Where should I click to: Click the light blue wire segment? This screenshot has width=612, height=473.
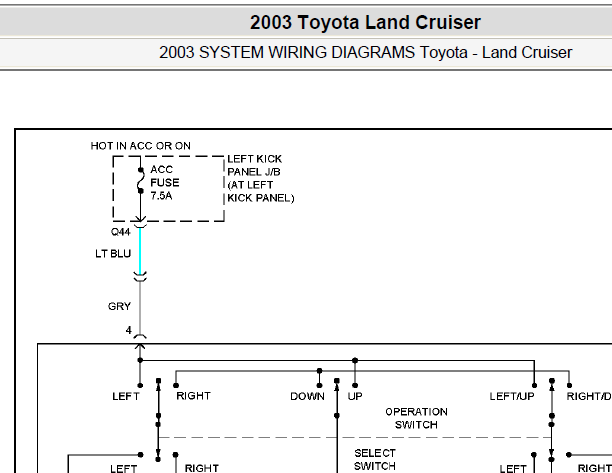[x=140, y=250]
